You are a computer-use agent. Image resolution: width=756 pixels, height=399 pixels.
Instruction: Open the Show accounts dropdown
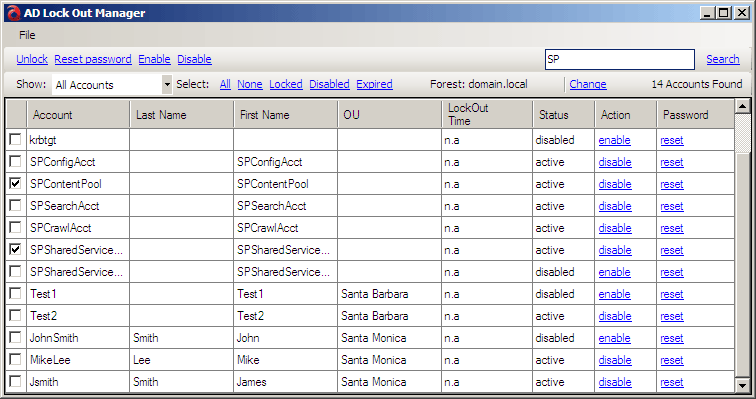(166, 85)
